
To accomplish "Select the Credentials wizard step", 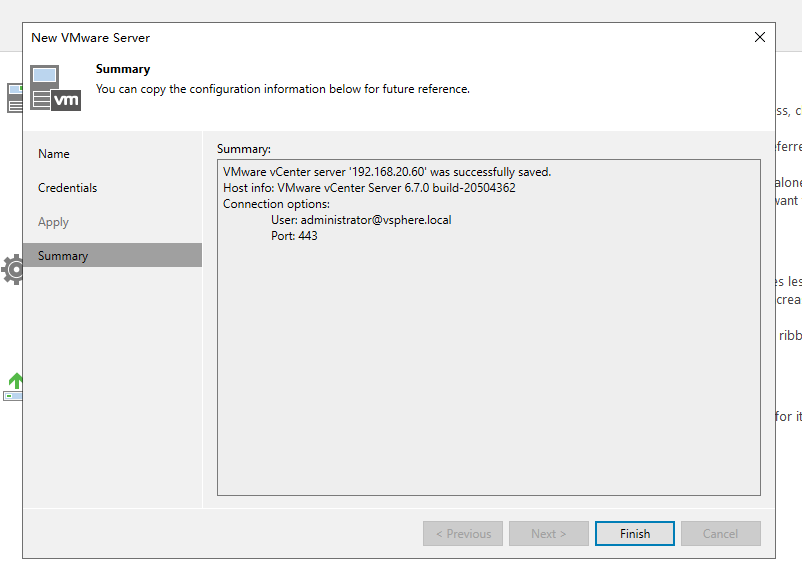I will tap(68, 188).
